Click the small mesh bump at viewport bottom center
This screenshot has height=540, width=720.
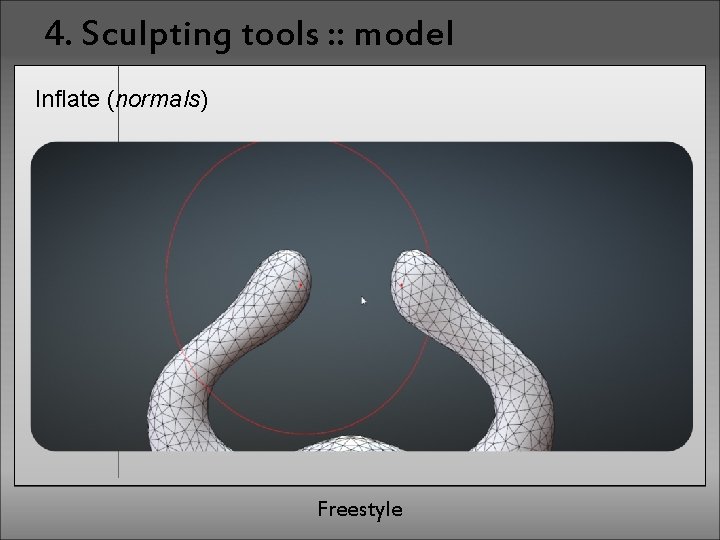[351, 444]
